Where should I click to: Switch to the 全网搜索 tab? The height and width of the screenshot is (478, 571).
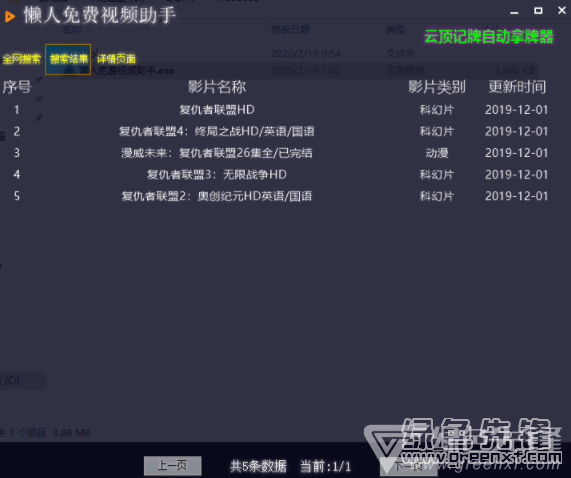[21, 59]
